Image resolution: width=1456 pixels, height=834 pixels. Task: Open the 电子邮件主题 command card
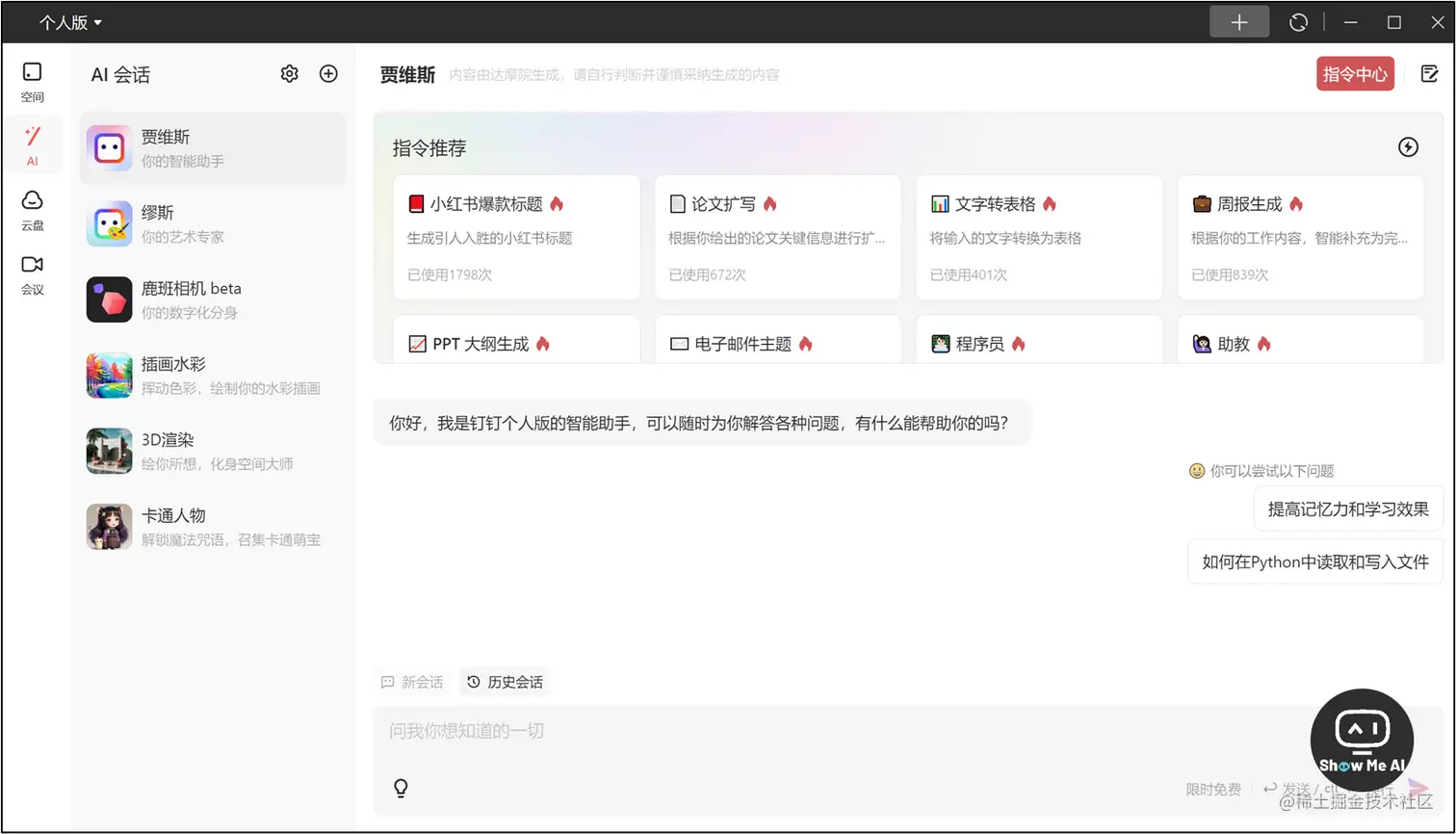778,340
